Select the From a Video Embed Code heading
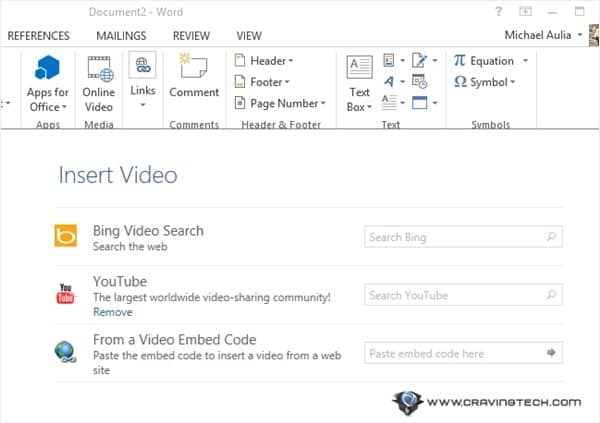This screenshot has width=600, height=423. [x=174, y=340]
